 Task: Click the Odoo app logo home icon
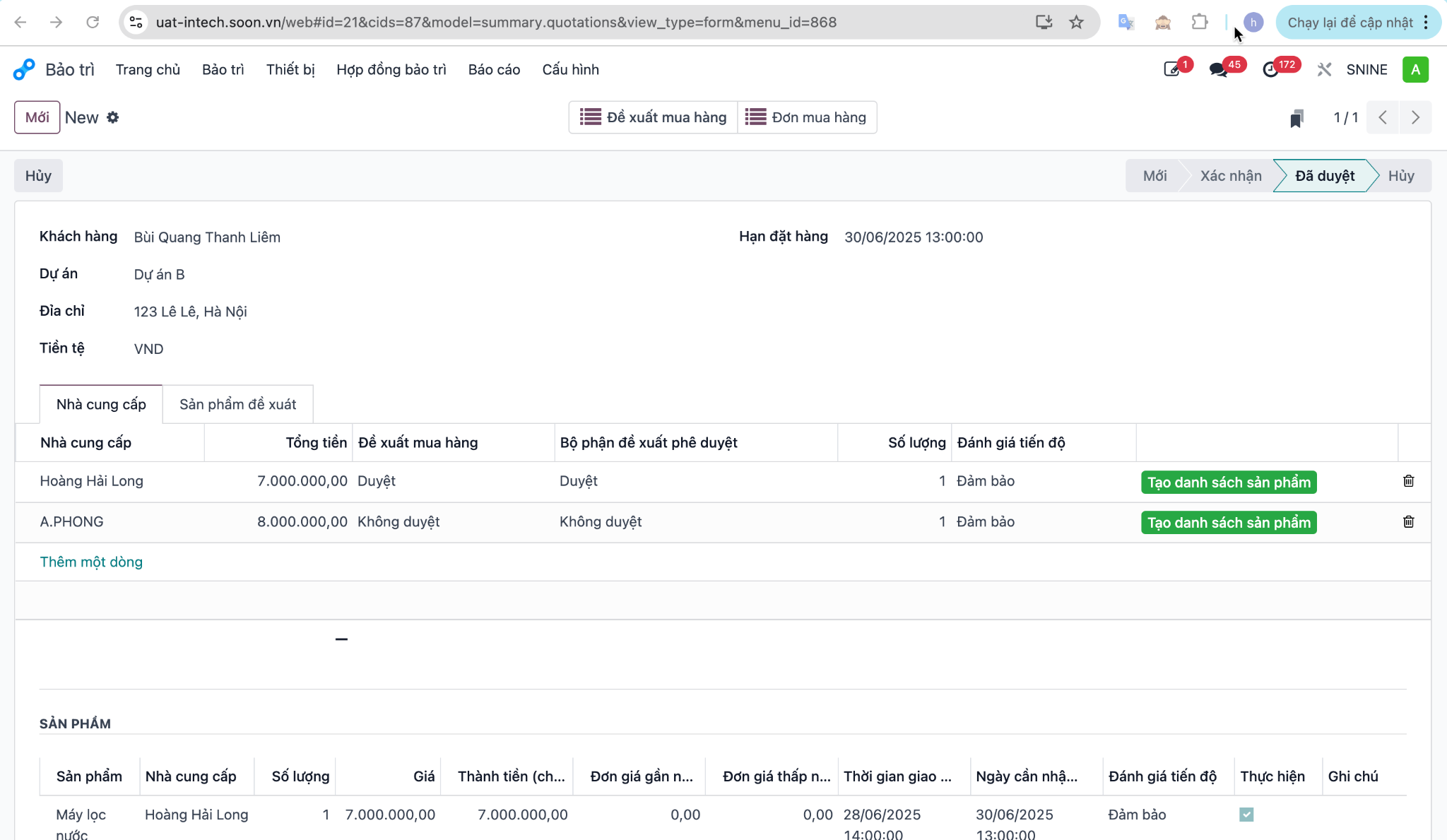24,69
